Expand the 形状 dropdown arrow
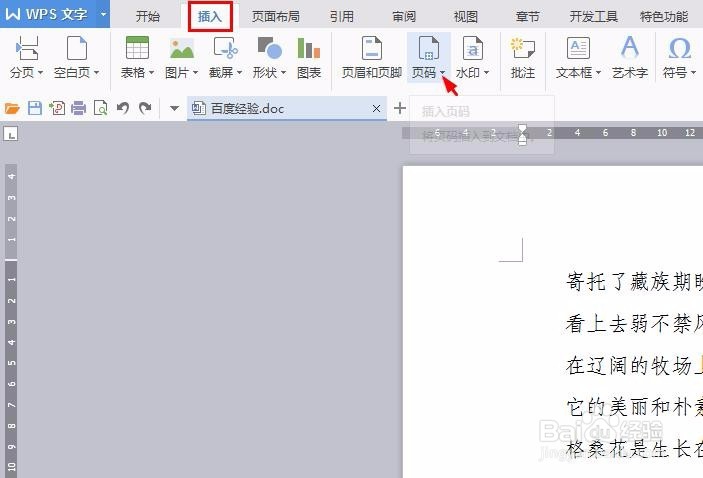This screenshot has width=703, height=478. pos(283,73)
